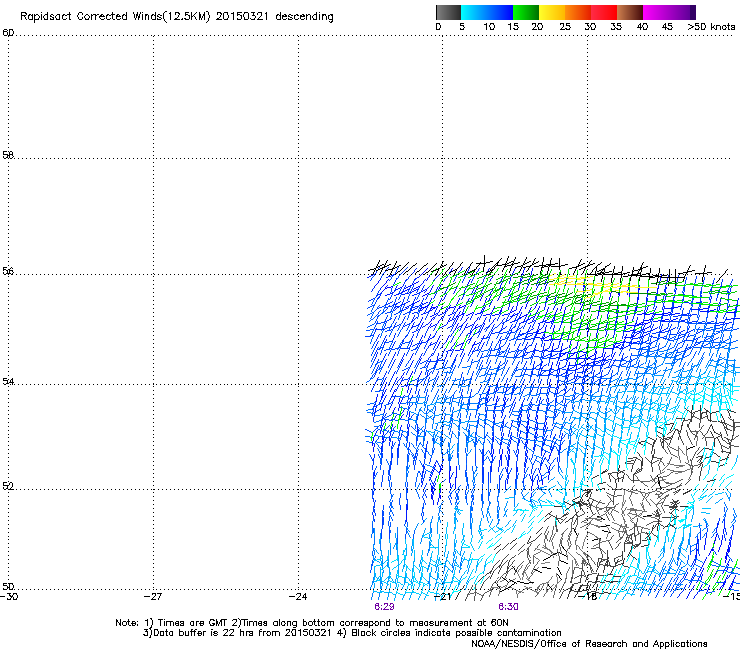Click the purple time stamp '6:29'
The image size is (740, 650).
coord(384,607)
